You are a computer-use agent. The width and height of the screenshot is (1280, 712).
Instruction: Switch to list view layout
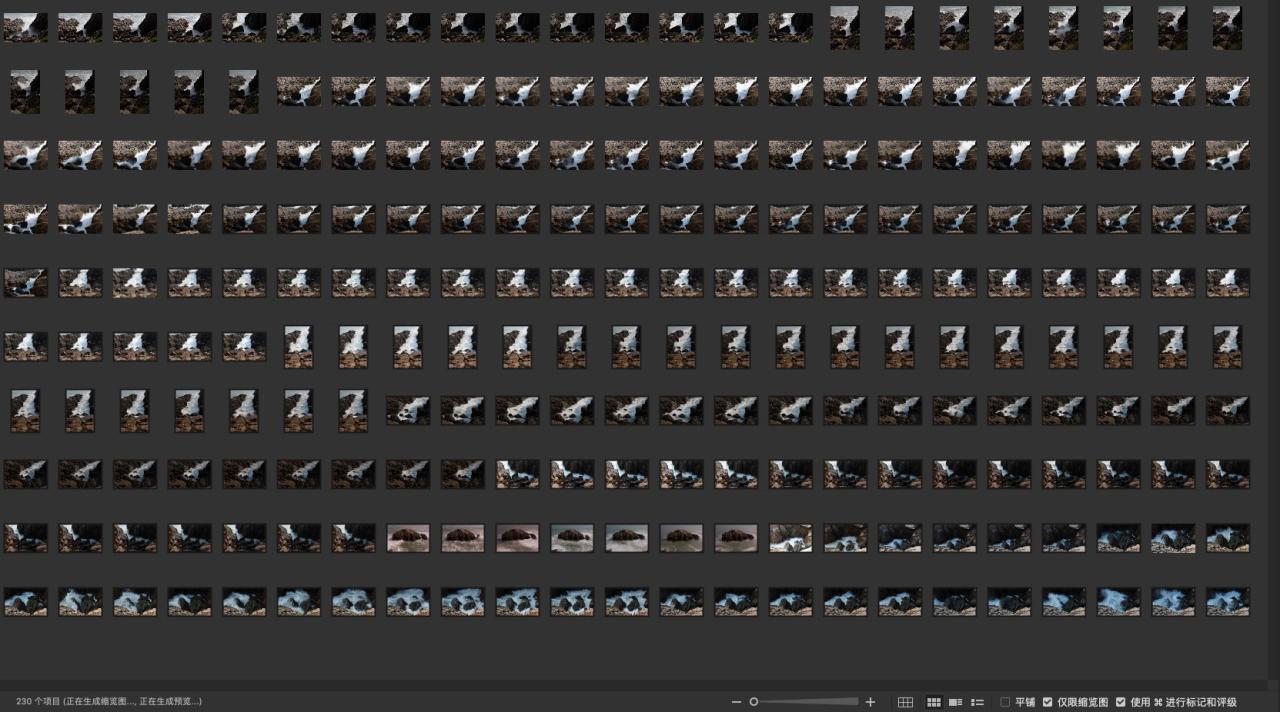pos(977,702)
